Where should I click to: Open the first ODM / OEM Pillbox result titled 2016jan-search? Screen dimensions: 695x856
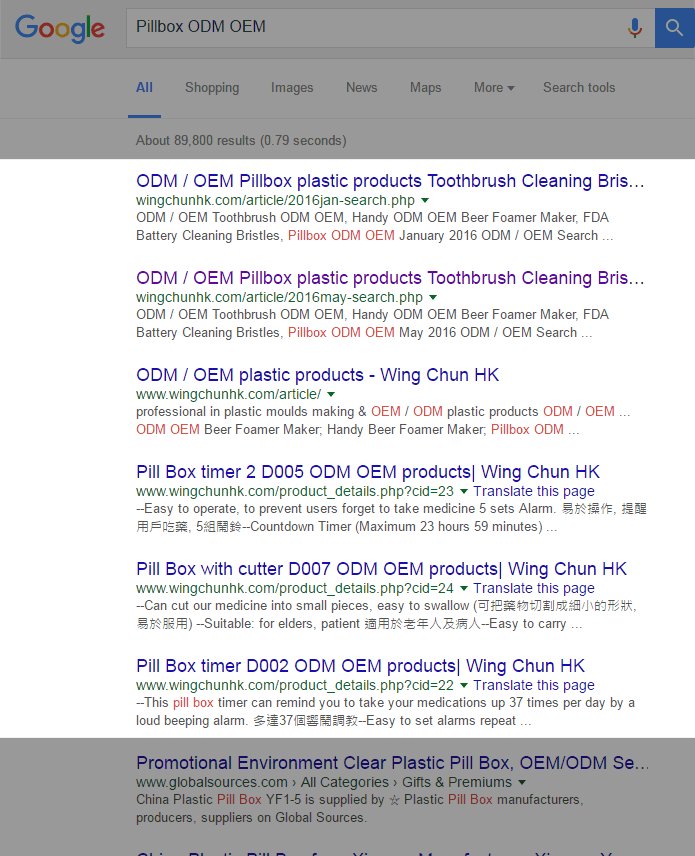point(390,181)
